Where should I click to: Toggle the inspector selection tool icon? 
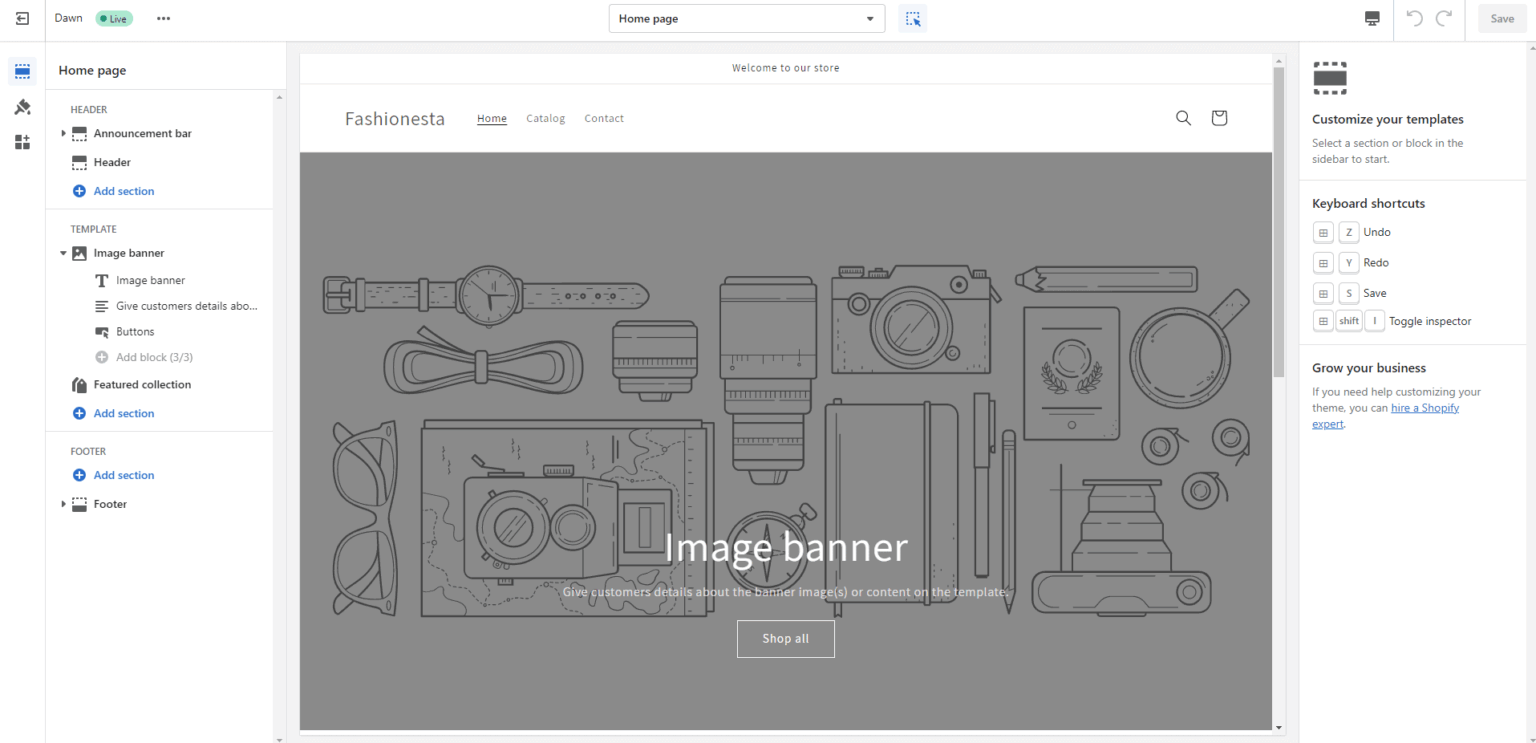pos(912,19)
